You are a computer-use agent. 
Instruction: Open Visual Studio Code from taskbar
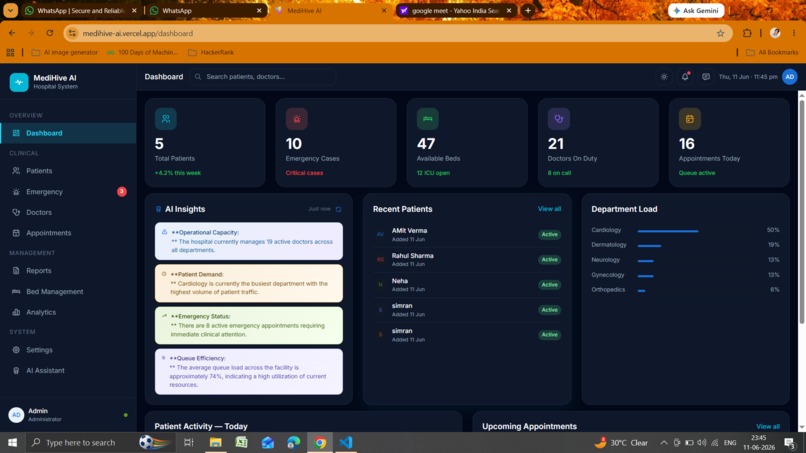pyautogui.click(x=346, y=442)
